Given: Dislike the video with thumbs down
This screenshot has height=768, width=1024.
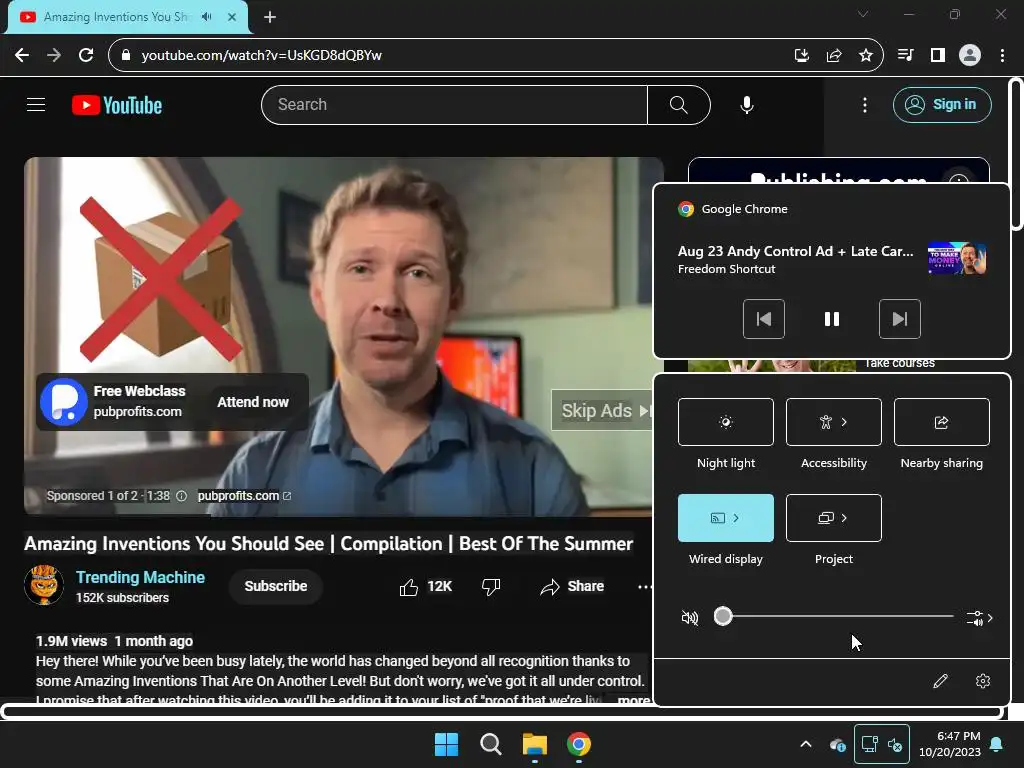Looking at the screenshot, I should pos(491,586).
